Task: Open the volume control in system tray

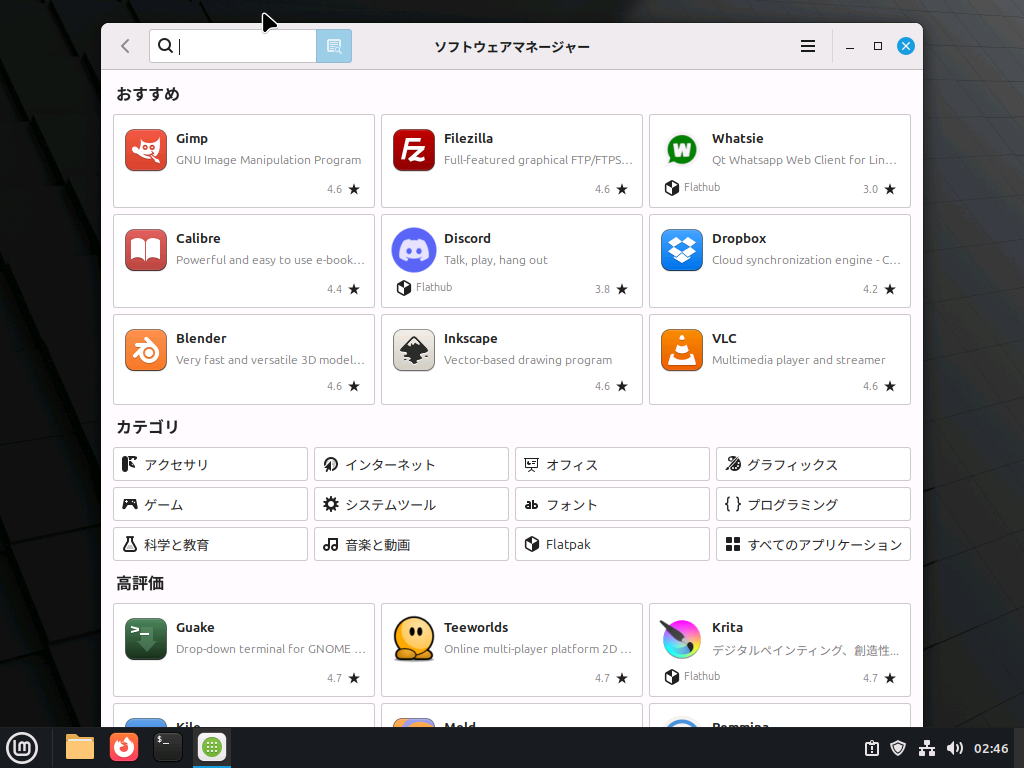Action: 955,748
